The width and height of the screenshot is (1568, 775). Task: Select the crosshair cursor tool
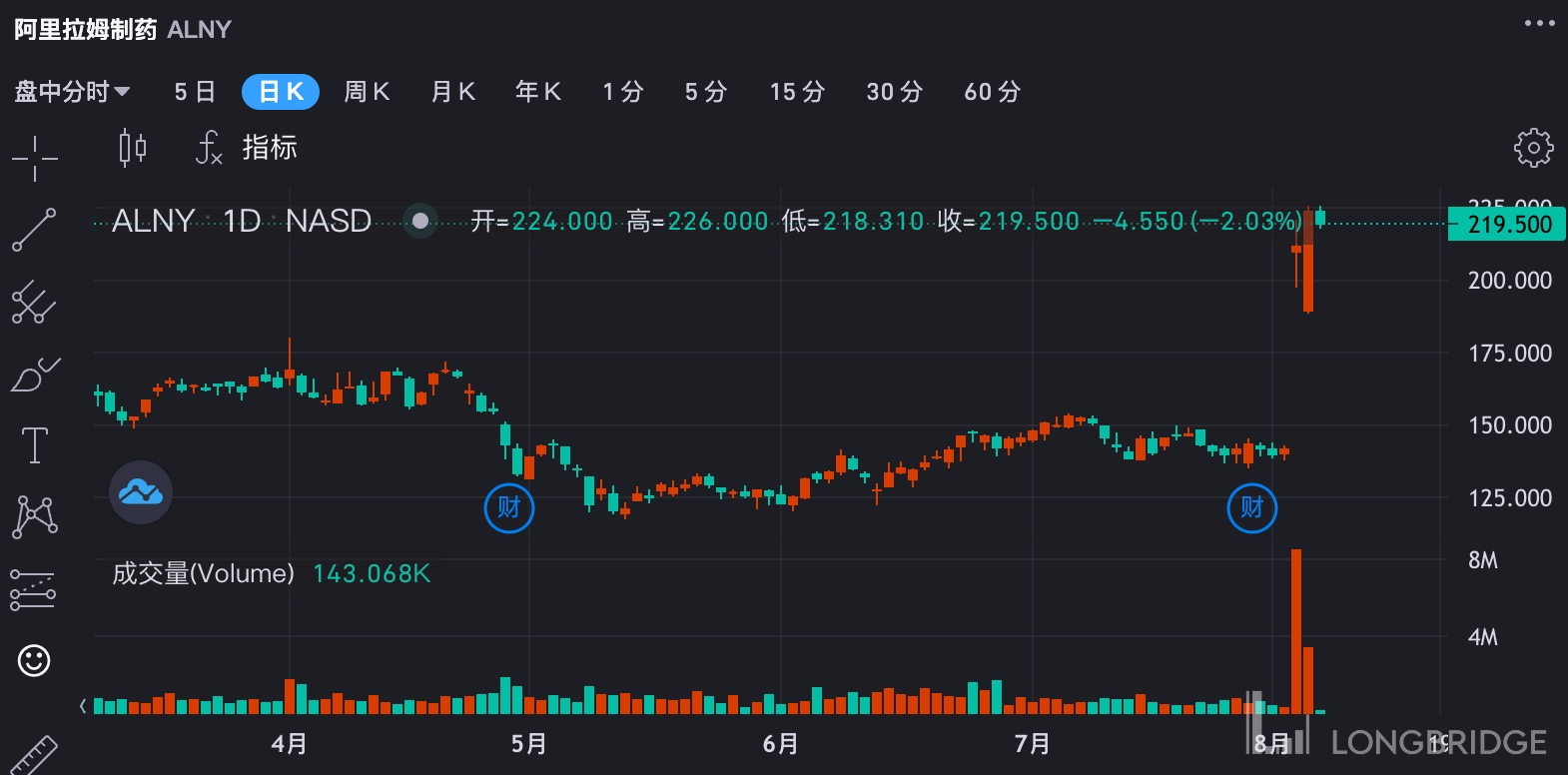click(x=35, y=159)
